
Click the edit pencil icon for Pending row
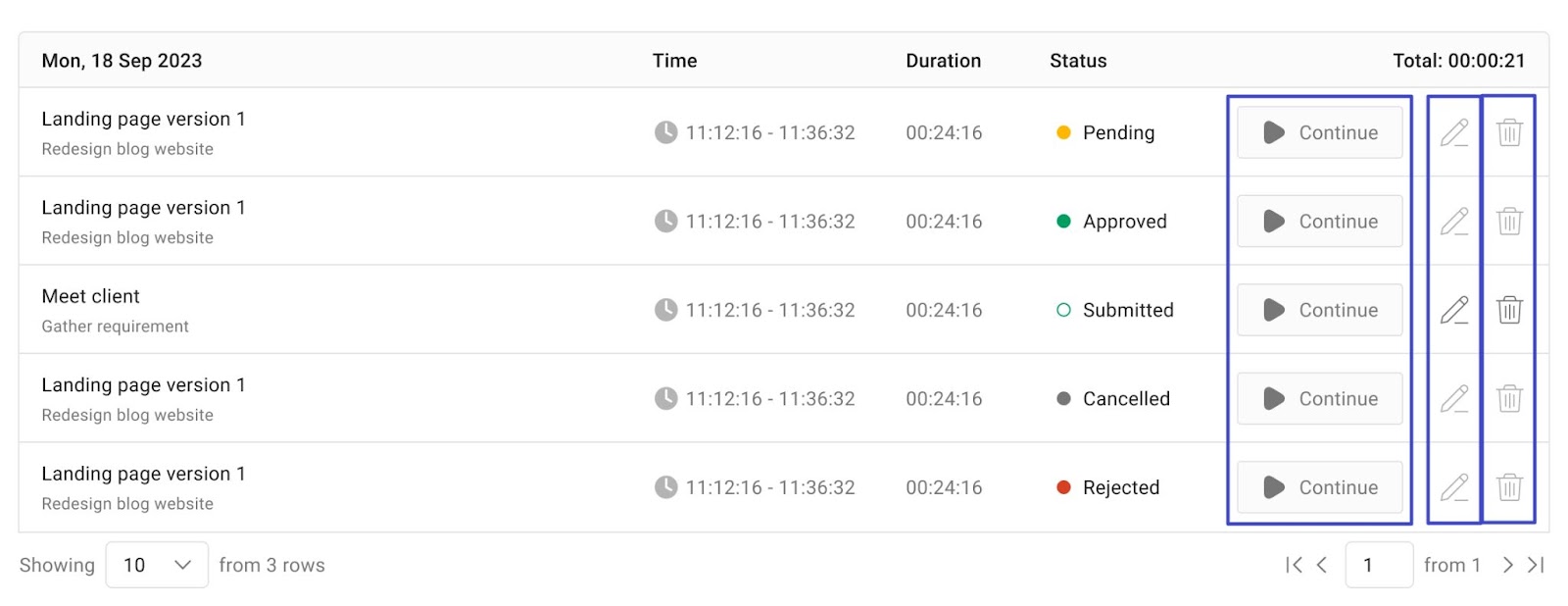pyautogui.click(x=1454, y=132)
